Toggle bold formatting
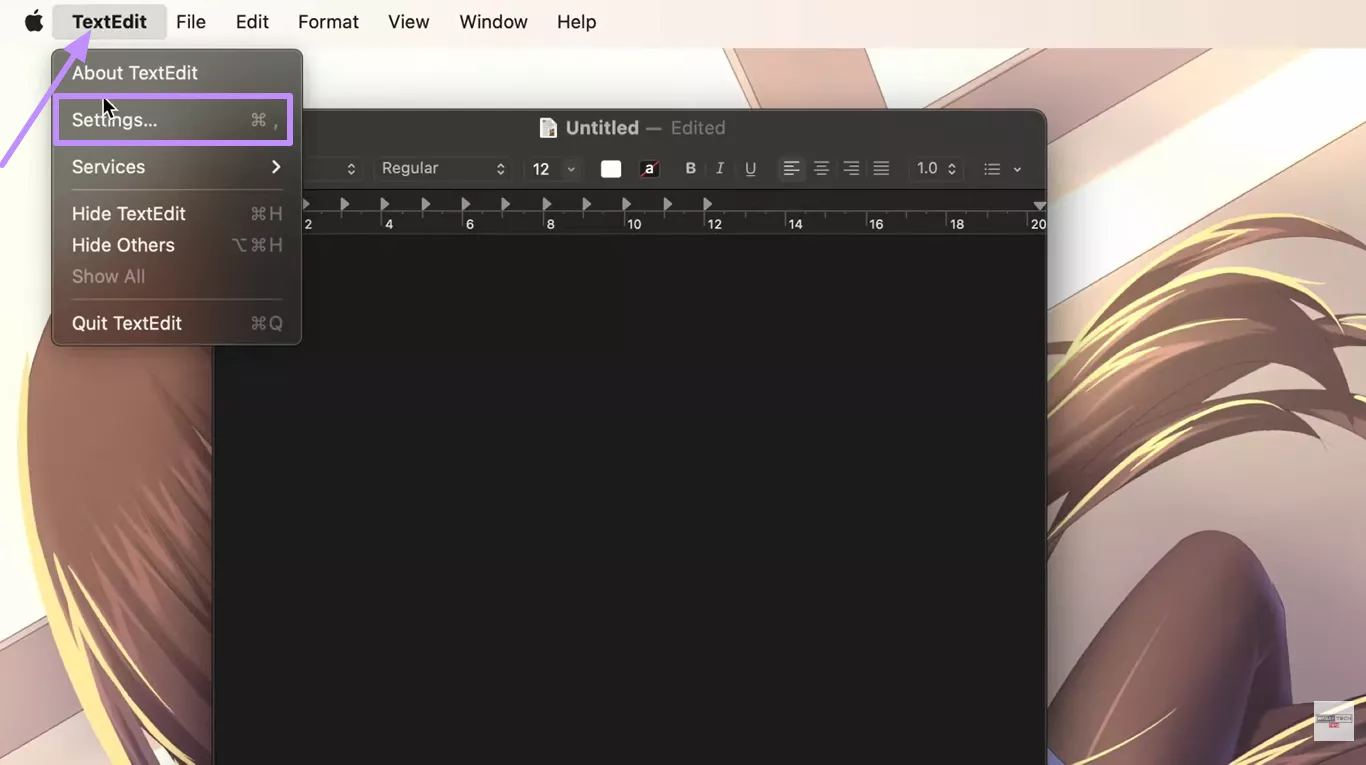 [x=690, y=169]
